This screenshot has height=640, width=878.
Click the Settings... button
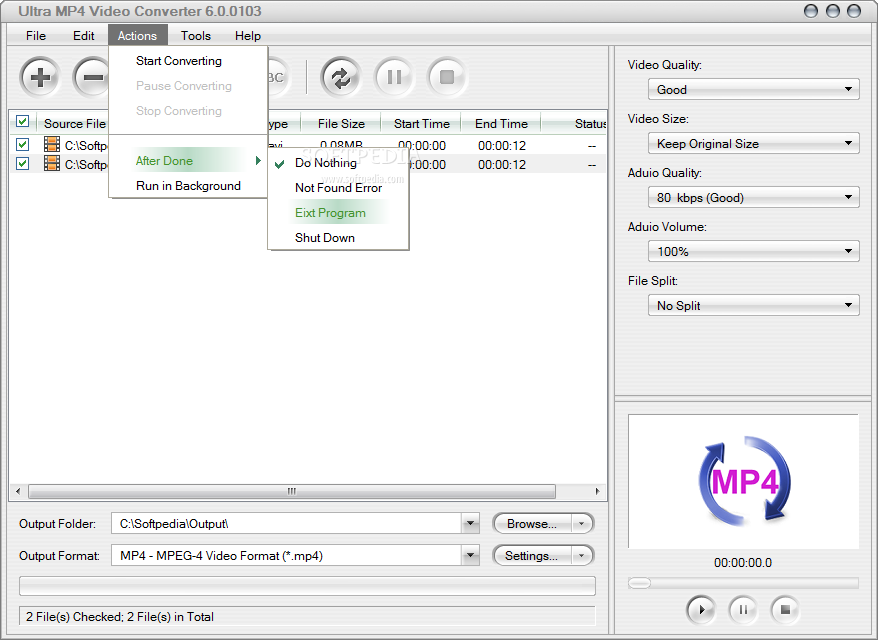pyautogui.click(x=531, y=555)
